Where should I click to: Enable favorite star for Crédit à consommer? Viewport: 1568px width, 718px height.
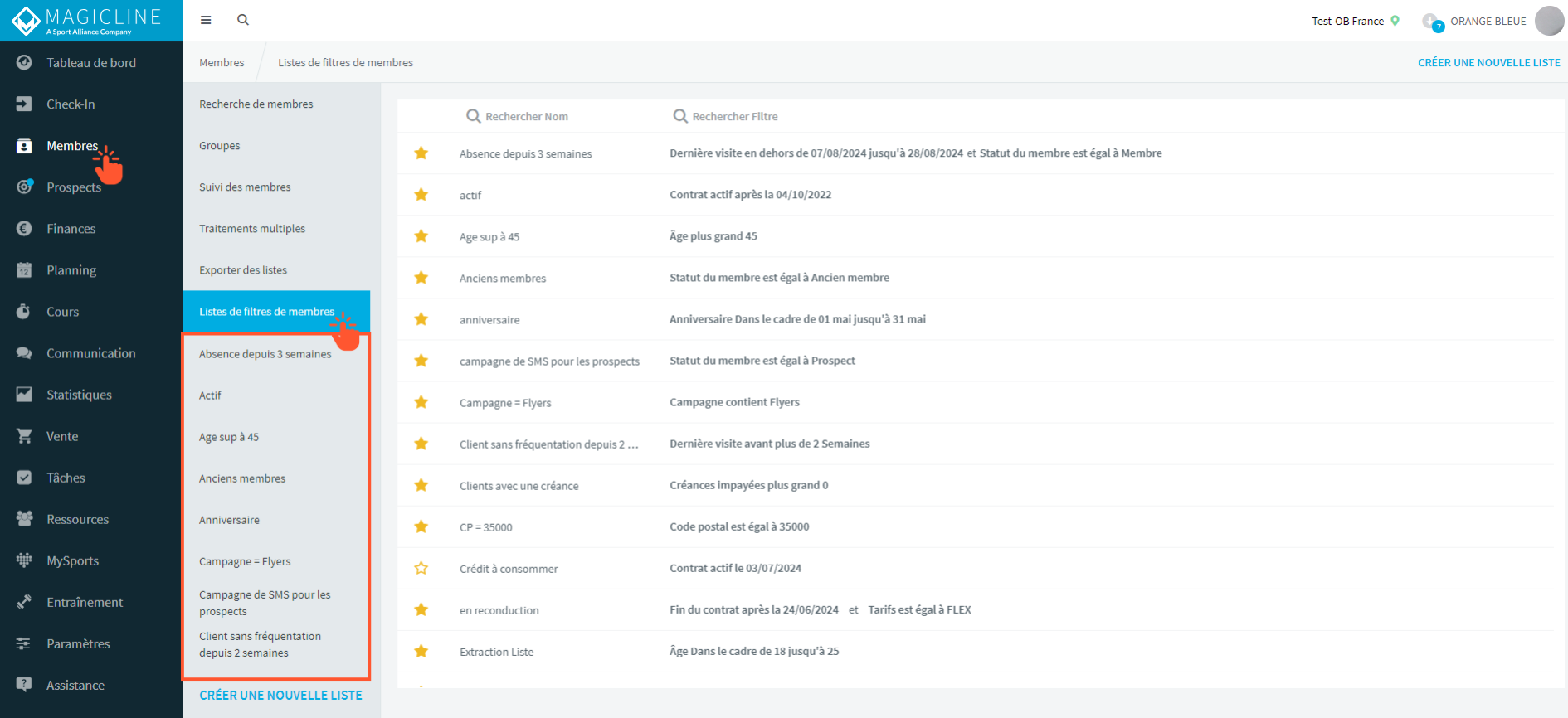tap(421, 568)
